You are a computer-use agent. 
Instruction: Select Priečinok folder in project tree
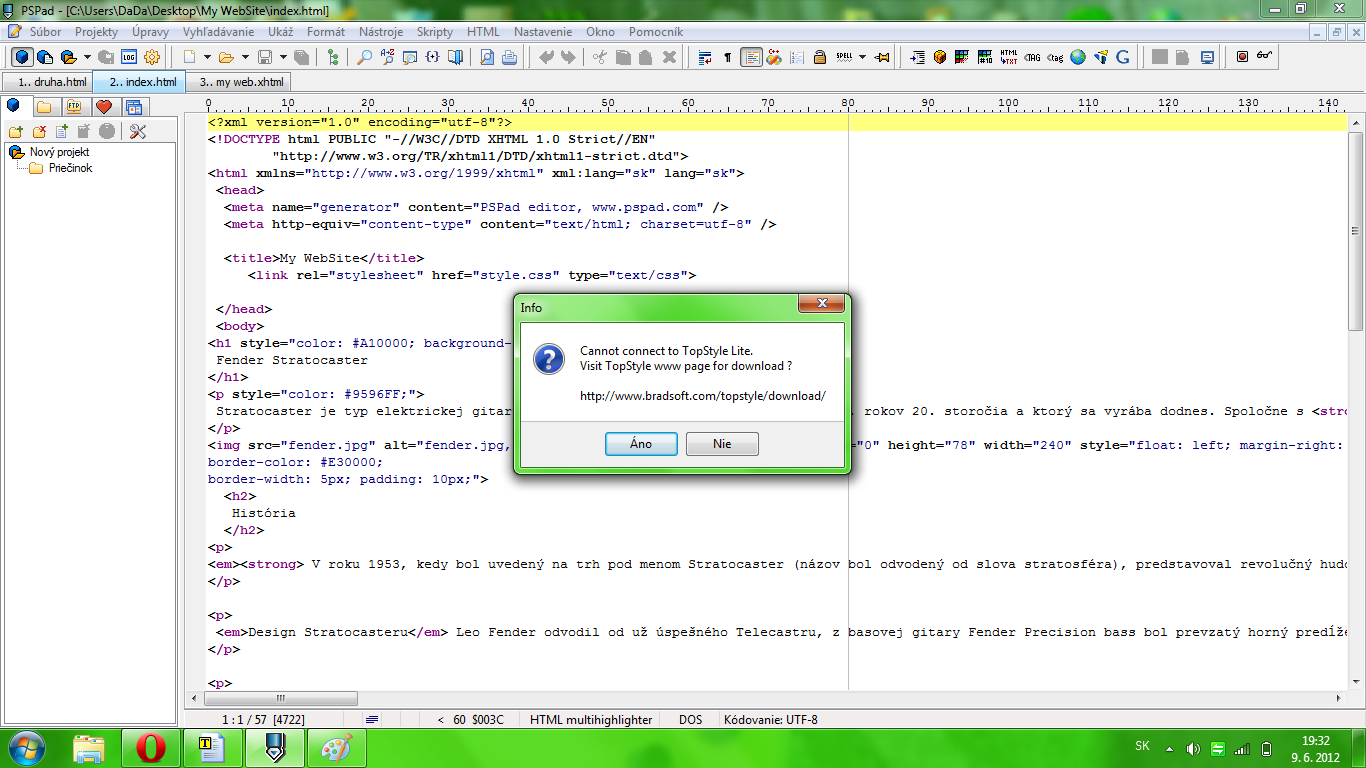point(70,168)
